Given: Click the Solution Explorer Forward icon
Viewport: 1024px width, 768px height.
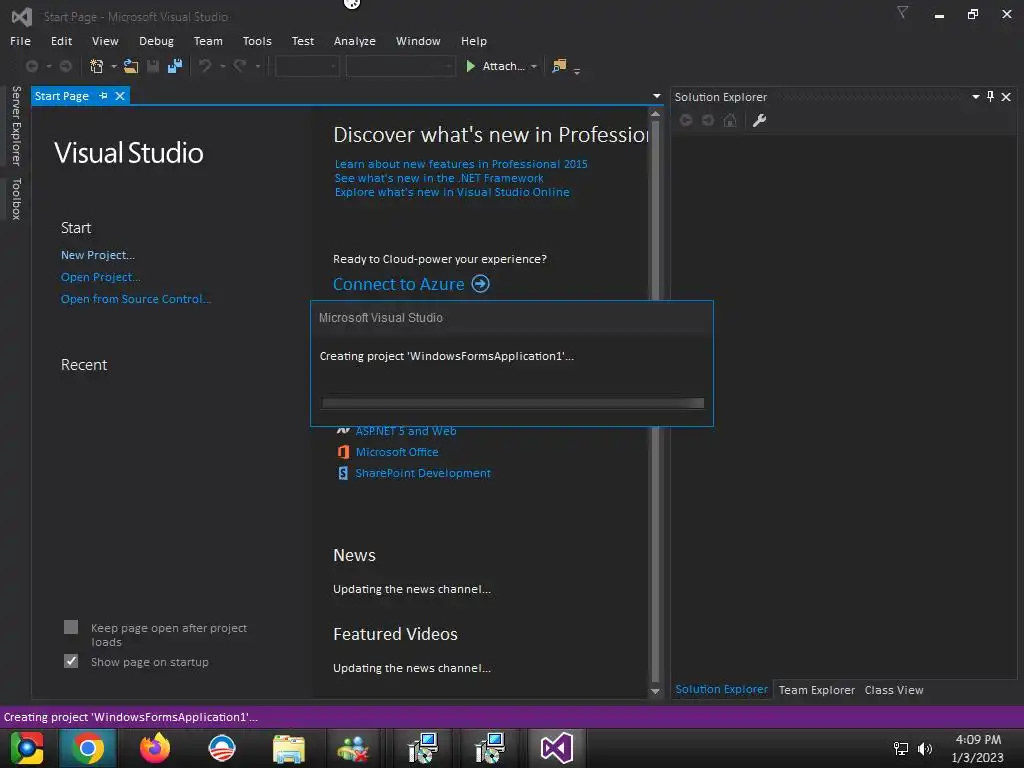Looking at the screenshot, I should point(708,120).
